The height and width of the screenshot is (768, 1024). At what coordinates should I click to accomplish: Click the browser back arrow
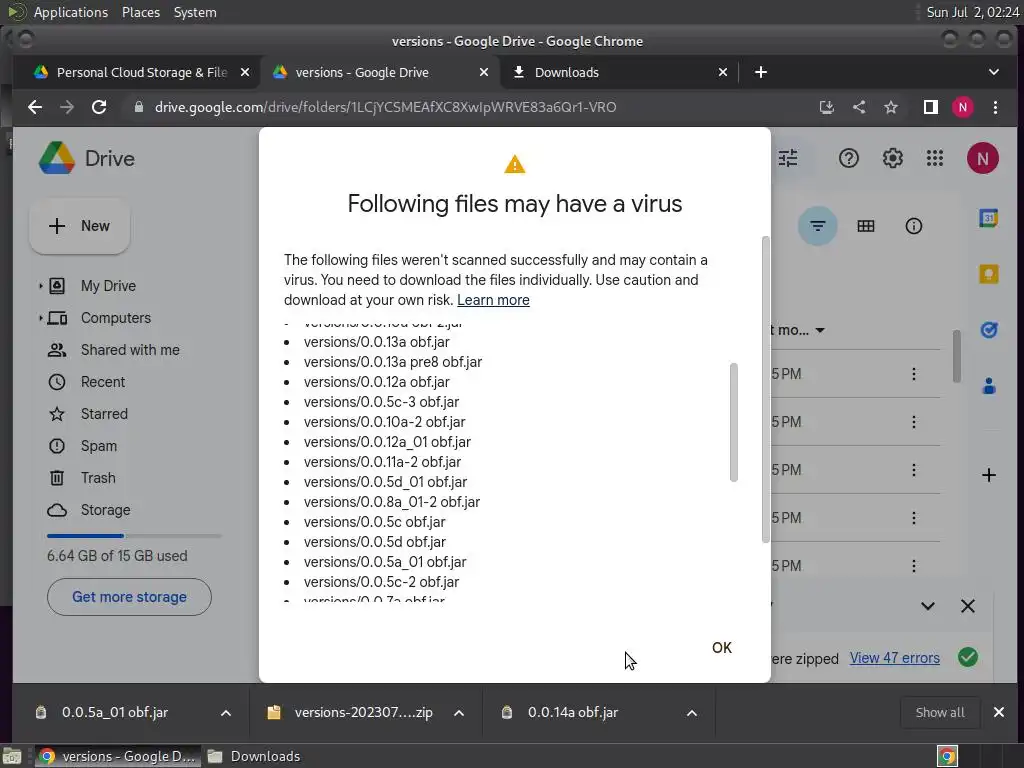tap(35, 107)
